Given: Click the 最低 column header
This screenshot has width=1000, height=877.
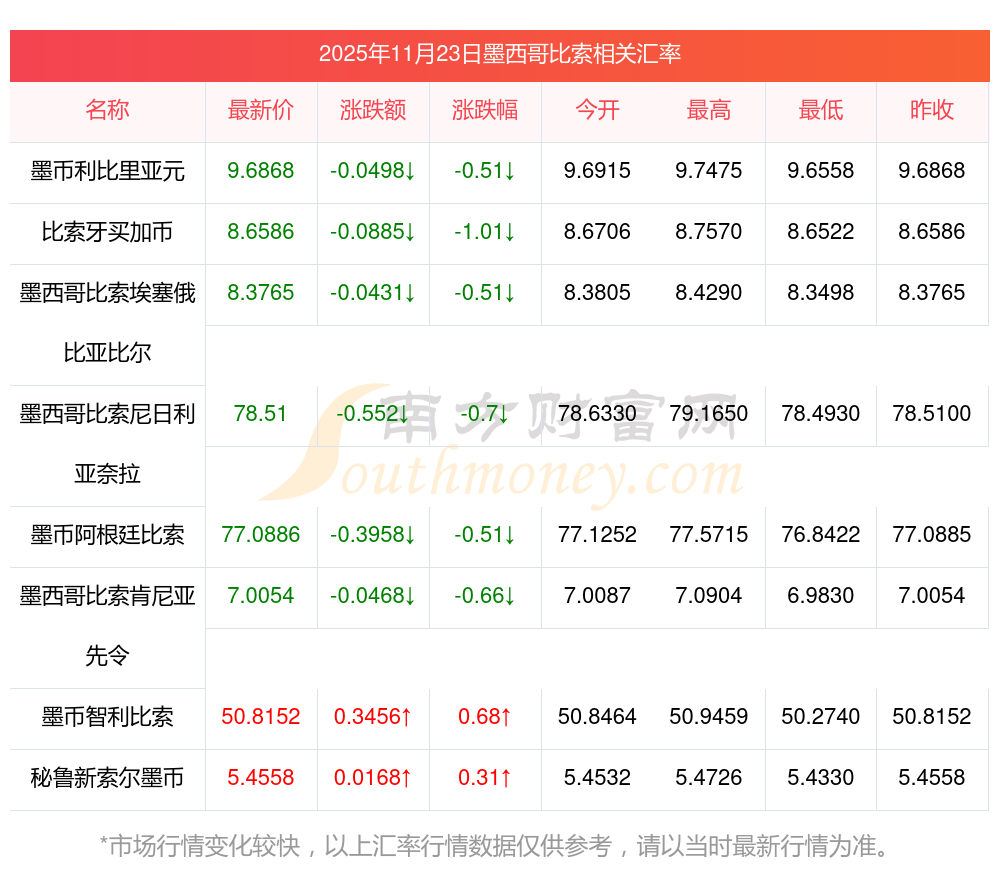Looking at the screenshot, I should coord(821,110).
